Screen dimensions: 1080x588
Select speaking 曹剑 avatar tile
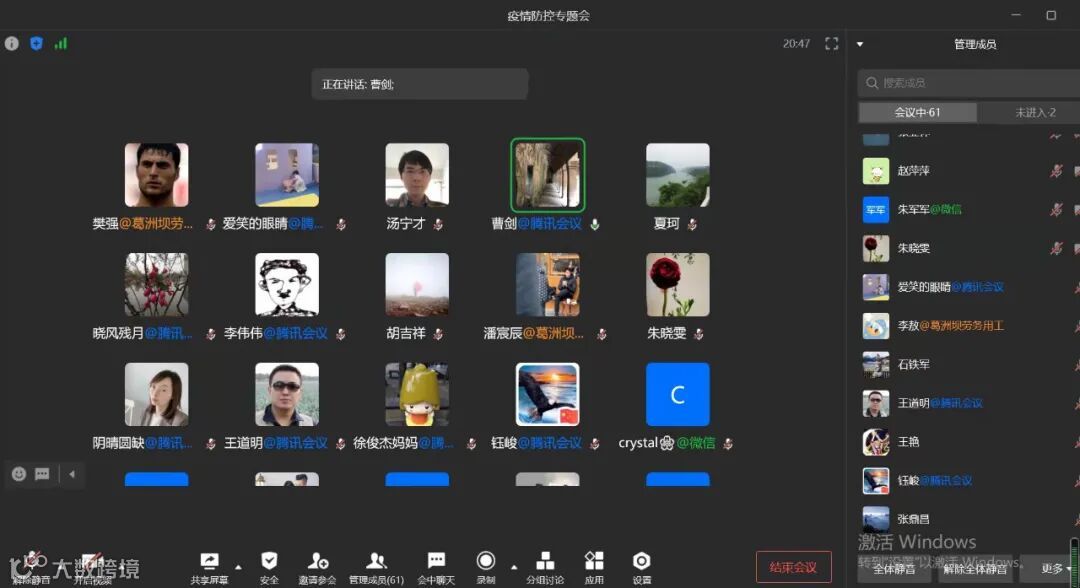tap(548, 175)
